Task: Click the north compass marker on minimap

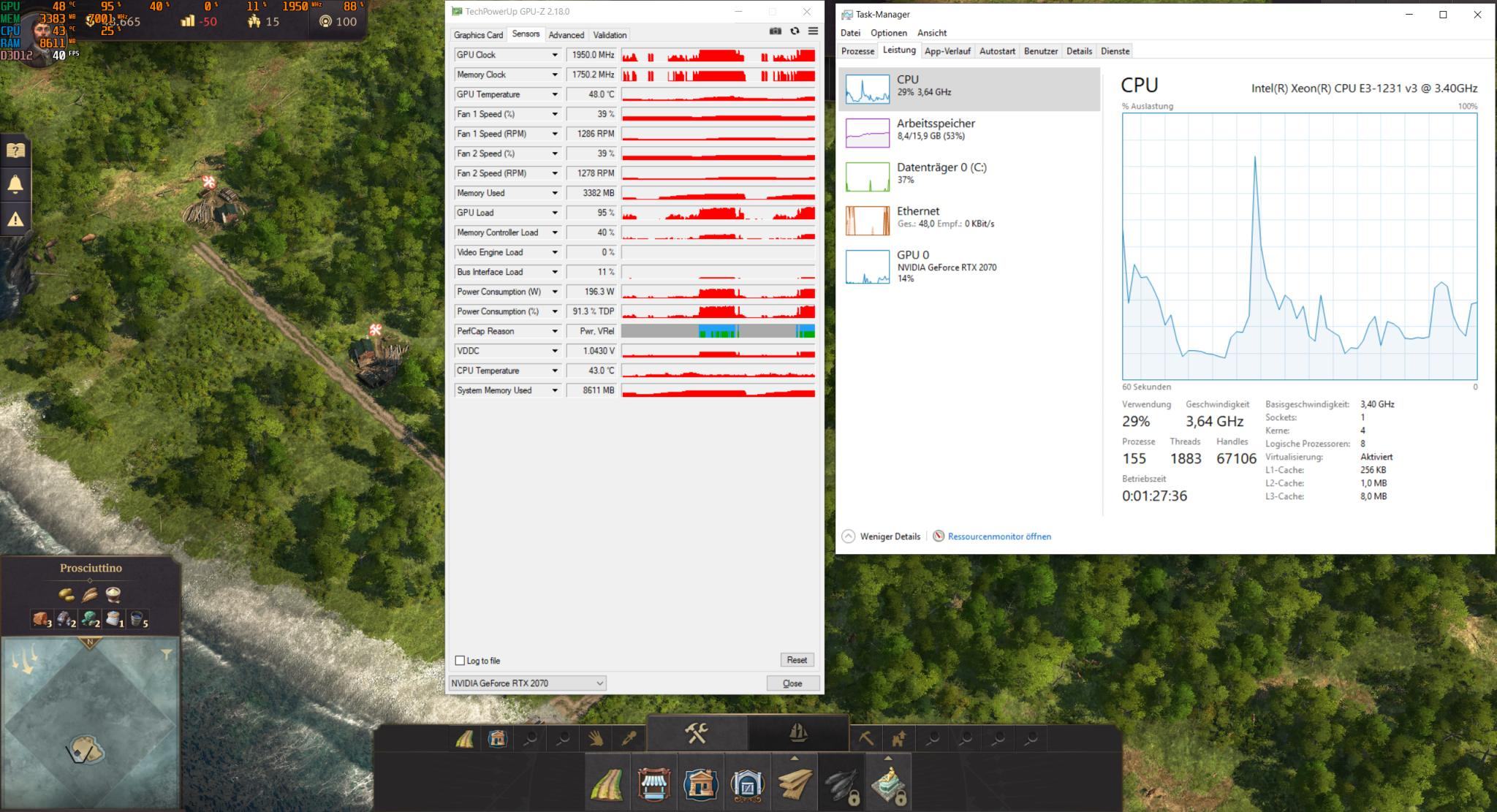Action: click(x=90, y=643)
